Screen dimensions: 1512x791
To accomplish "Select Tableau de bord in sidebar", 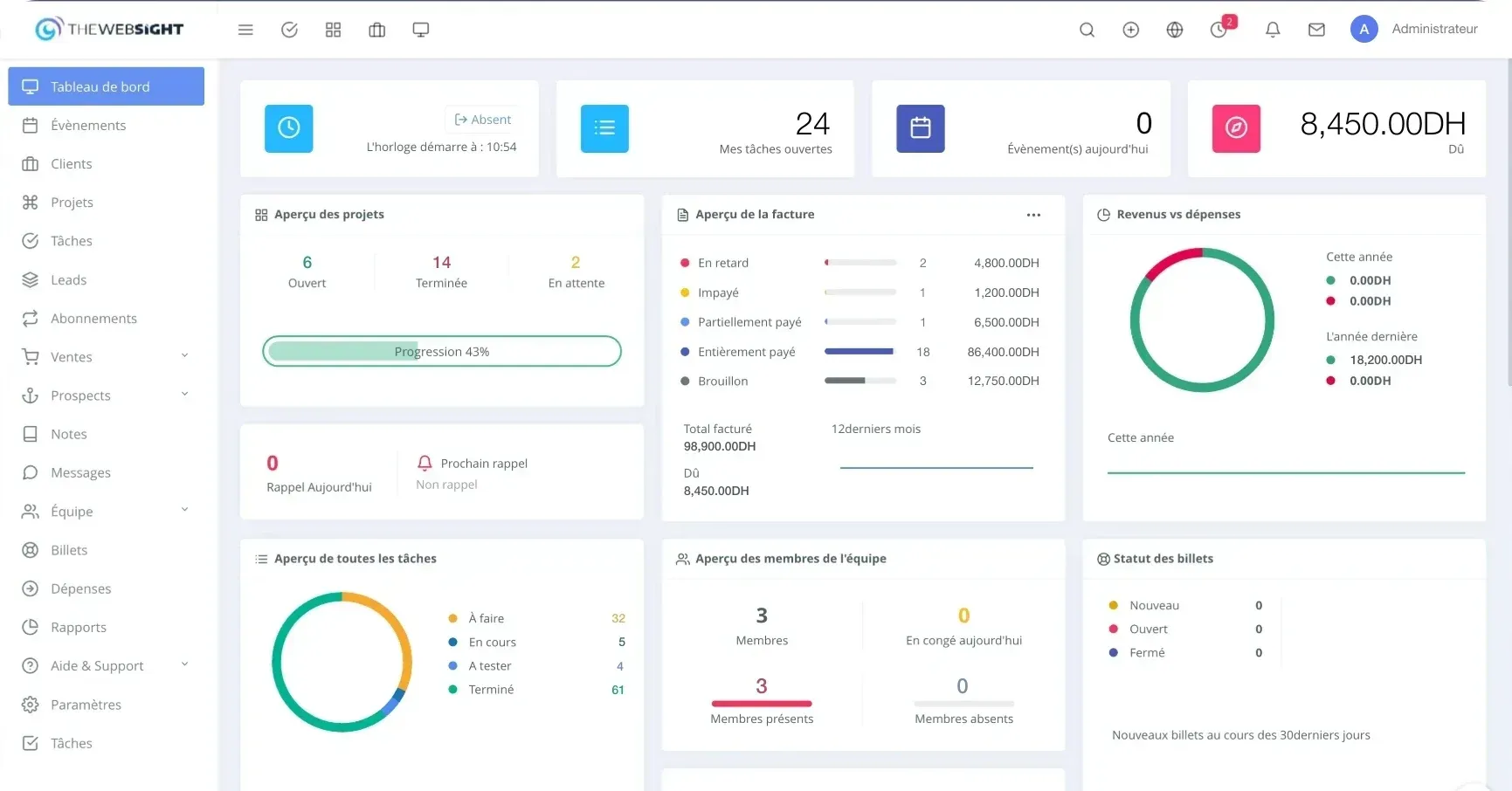I will (x=107, y=86).
